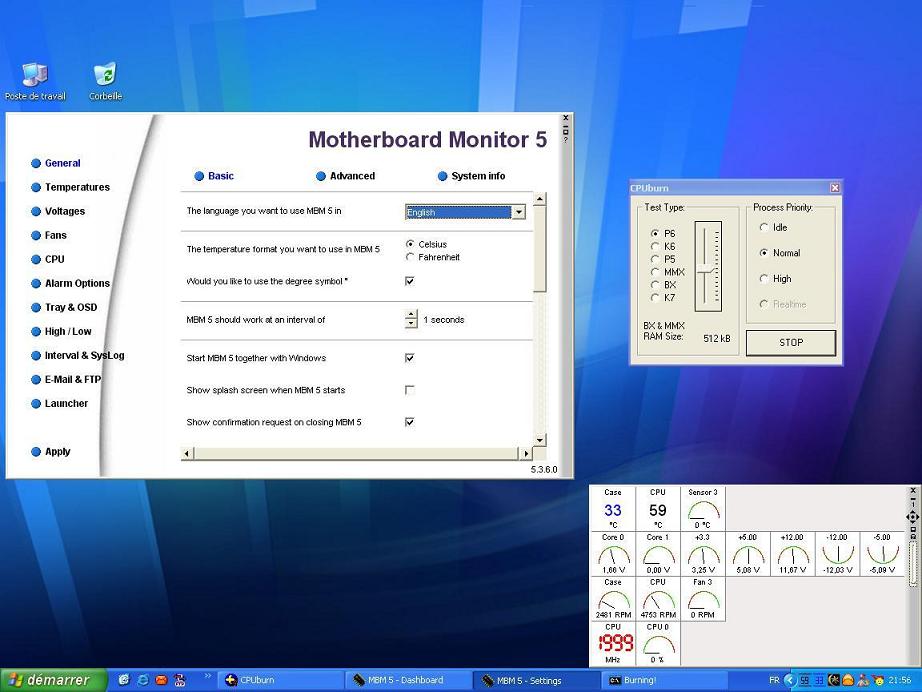Switch to the Advanced tab
Screen dimensions: 922x692
[346, 176]
